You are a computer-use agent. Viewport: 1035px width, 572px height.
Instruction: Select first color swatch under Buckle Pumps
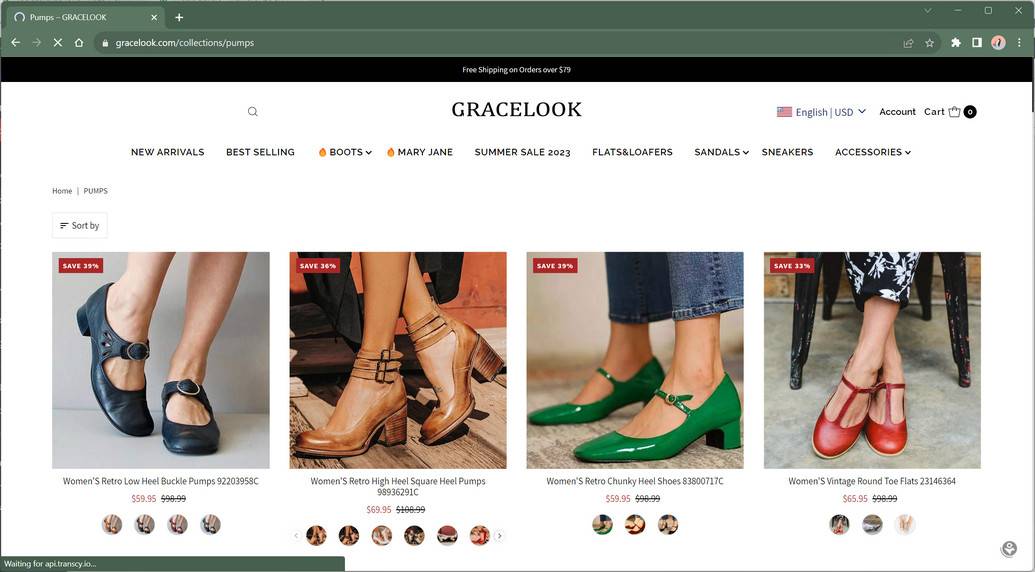point(112,524)
